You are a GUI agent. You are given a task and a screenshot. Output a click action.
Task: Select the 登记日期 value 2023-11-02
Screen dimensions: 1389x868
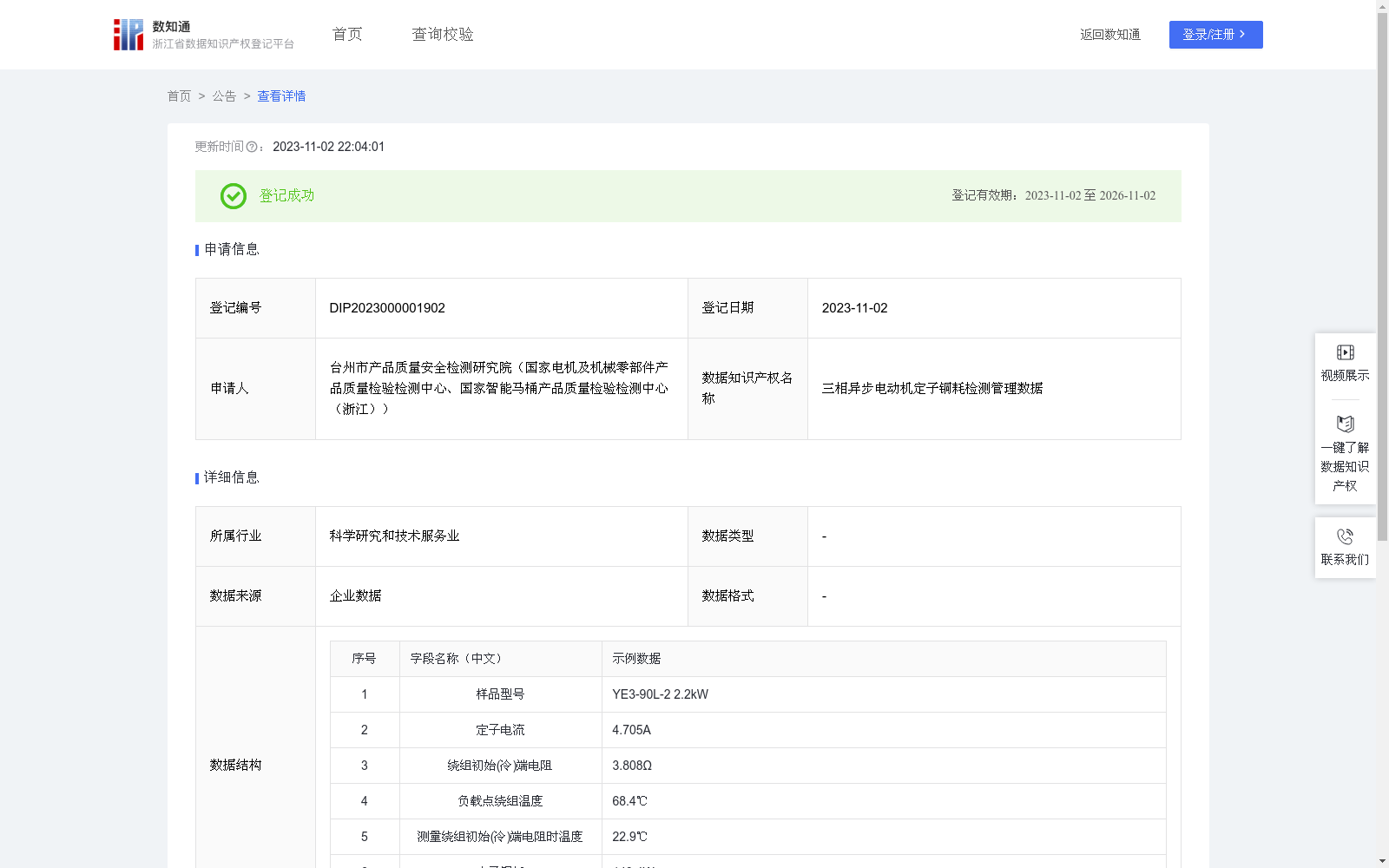tap(854, 308)
